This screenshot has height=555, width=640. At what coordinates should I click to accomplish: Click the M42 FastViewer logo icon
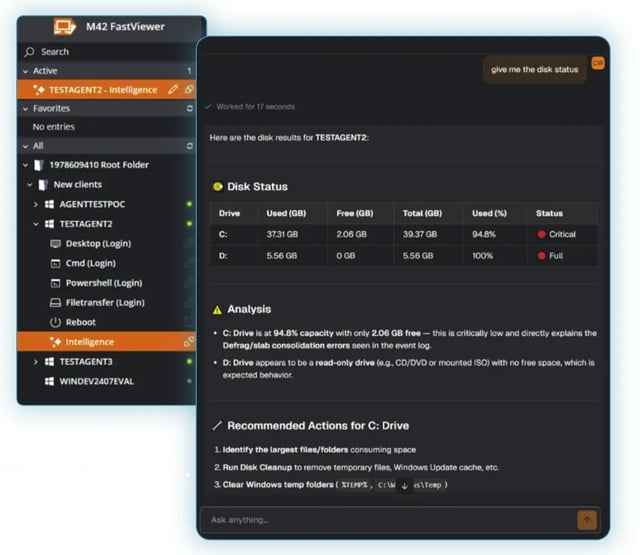pos(64,27)
